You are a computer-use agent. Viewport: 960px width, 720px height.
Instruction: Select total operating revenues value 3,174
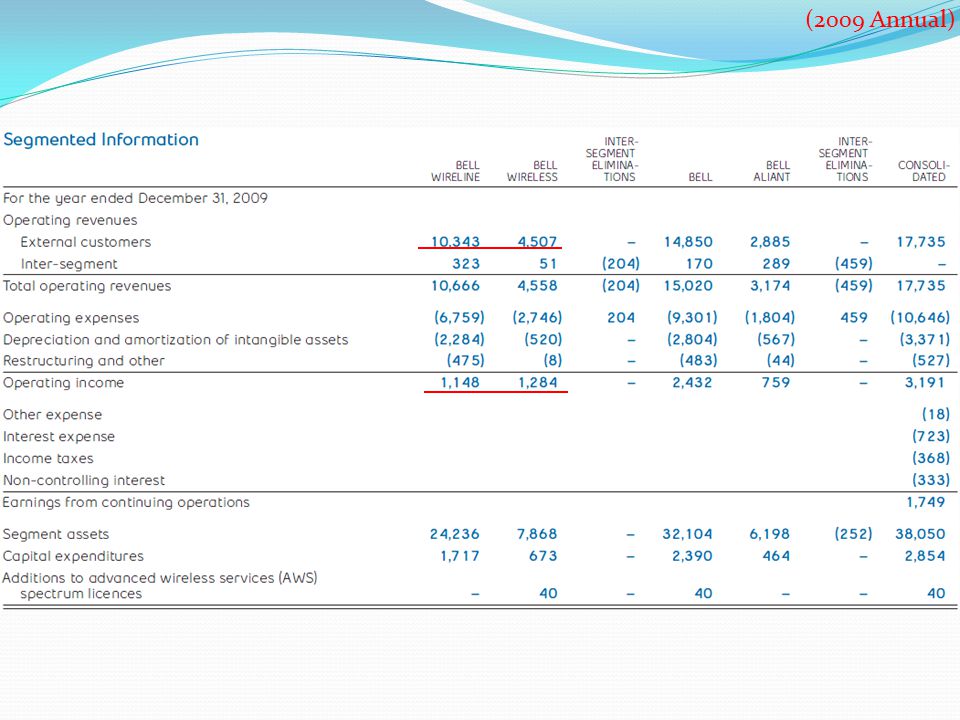pos(770,286)
